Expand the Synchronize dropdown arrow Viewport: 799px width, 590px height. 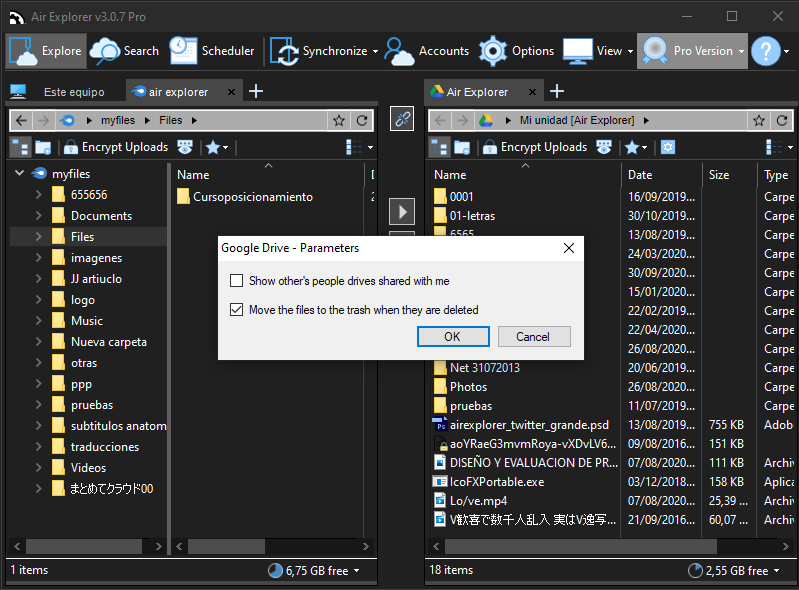coord(376,51)
